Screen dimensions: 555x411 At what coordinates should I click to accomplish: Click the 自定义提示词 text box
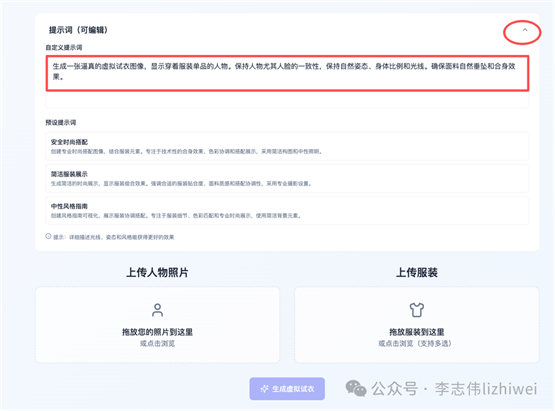[287, 81]
